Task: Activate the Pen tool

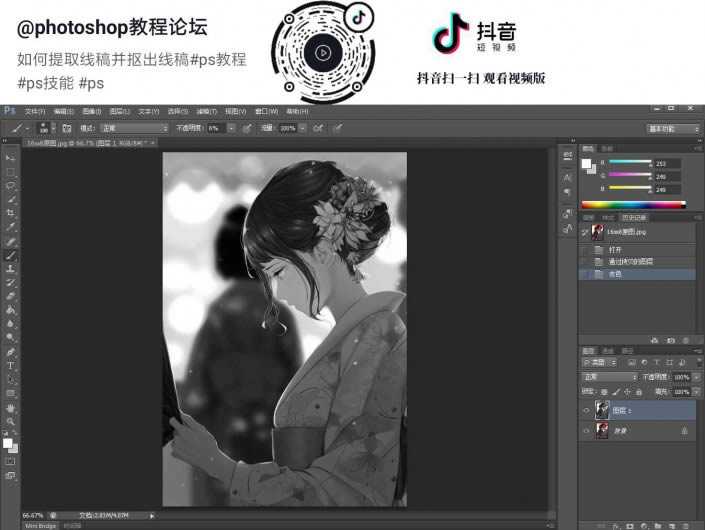Action: [10, 352]
